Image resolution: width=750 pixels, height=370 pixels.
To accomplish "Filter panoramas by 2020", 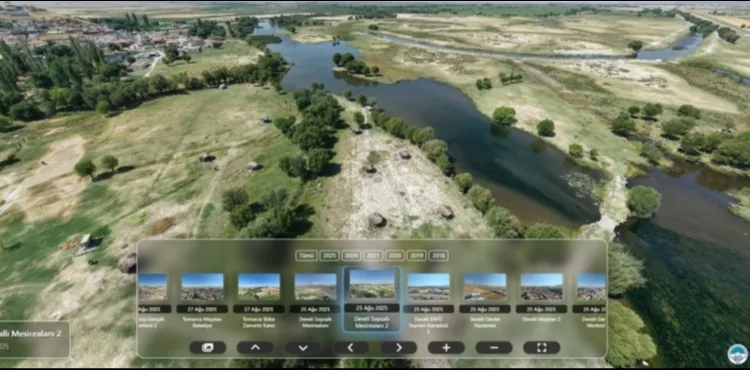I will click(395, 256).
